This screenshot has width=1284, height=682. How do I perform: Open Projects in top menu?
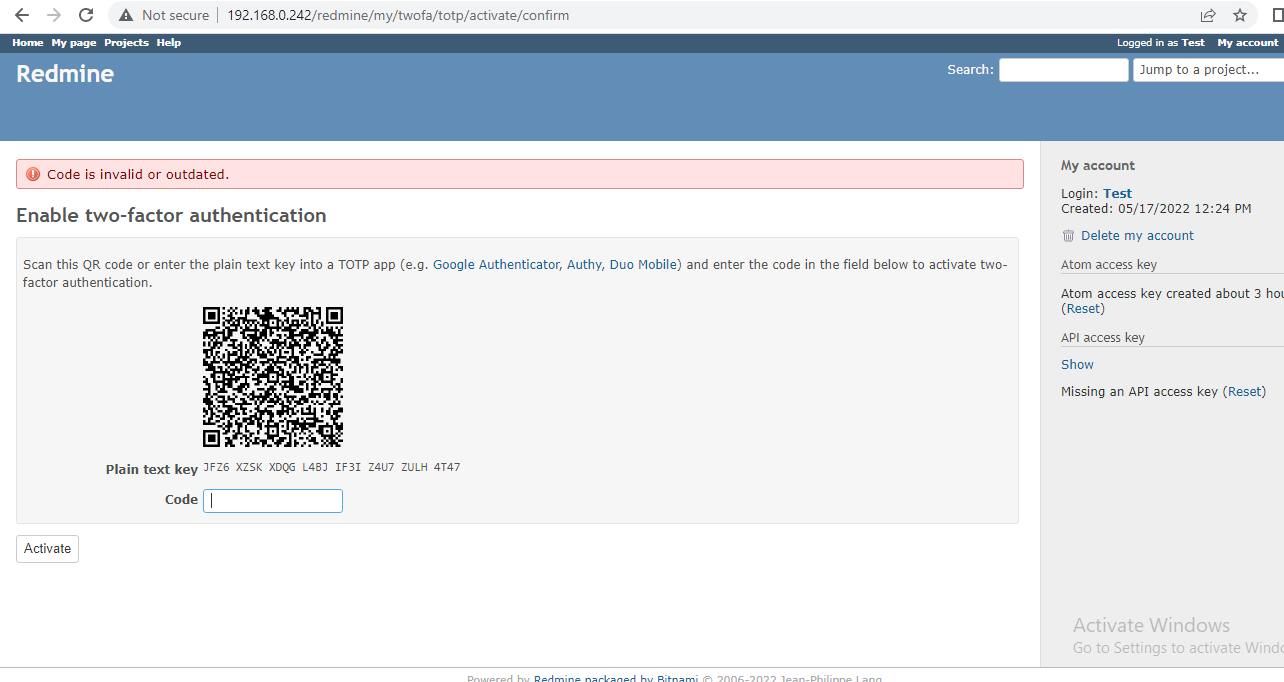pyautogui.click(x=126, y=43)
